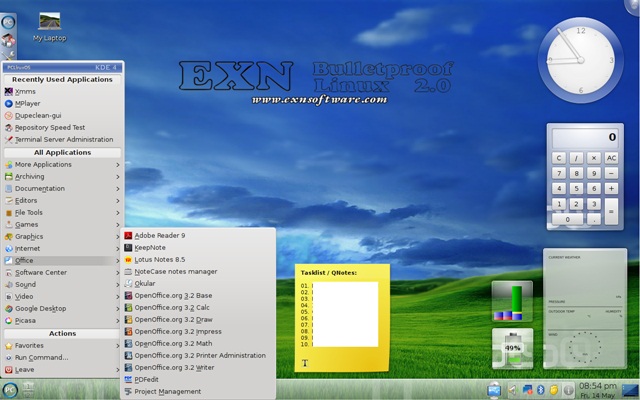Click the analog clock widget
Screen dimensions: 640x400
pyautogui.click(x=580, y=60)
